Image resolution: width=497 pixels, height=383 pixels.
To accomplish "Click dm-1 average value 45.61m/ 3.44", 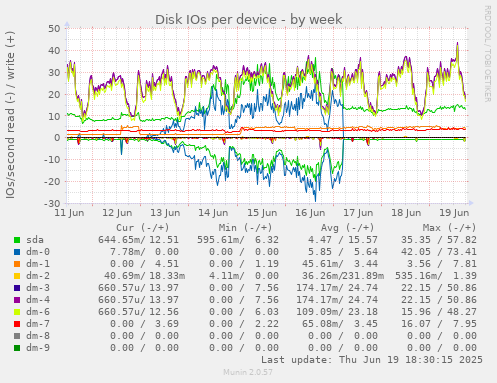I will (x=340, y=264).
